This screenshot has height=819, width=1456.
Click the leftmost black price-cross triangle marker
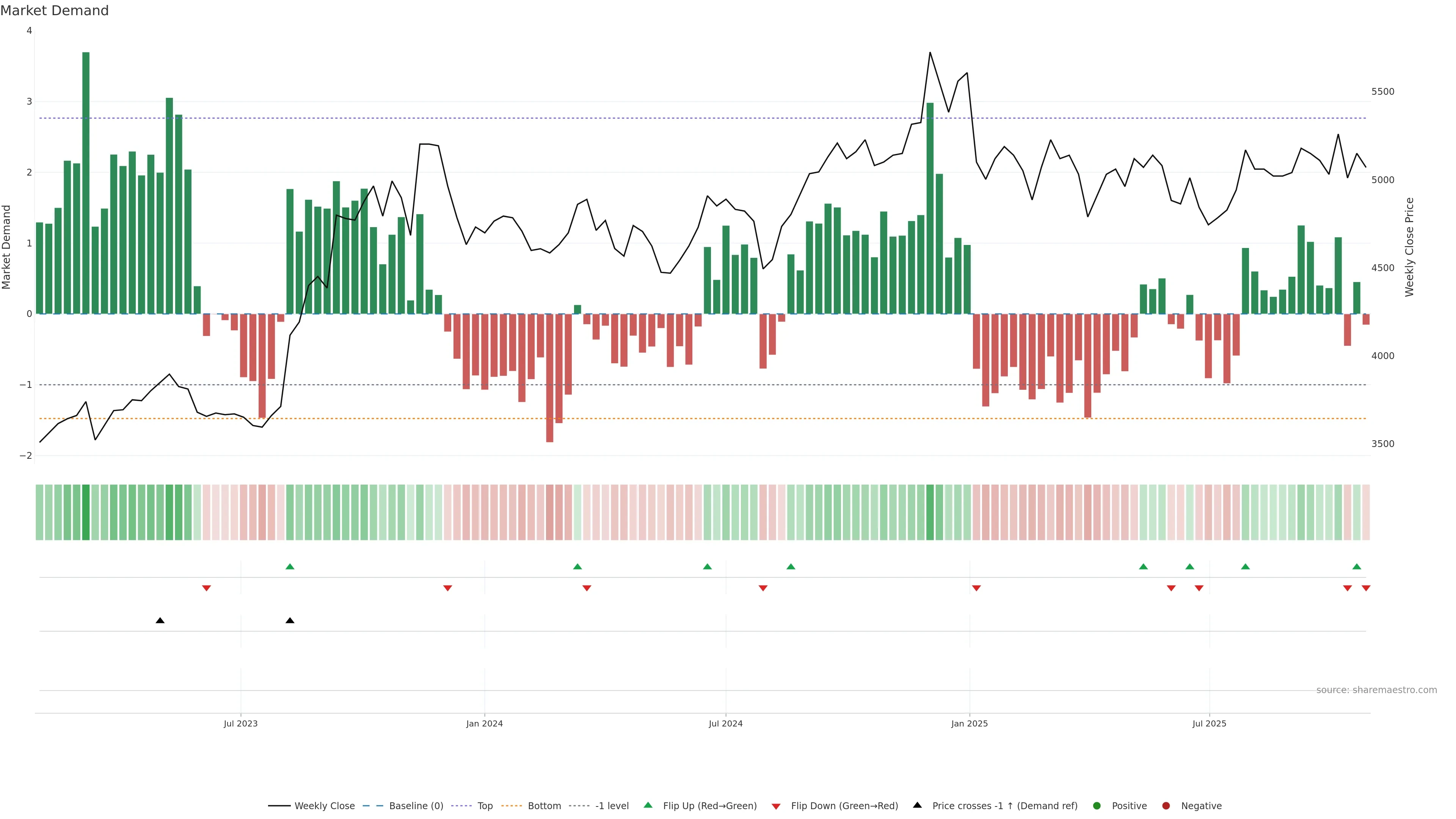[x=160, y=621]
